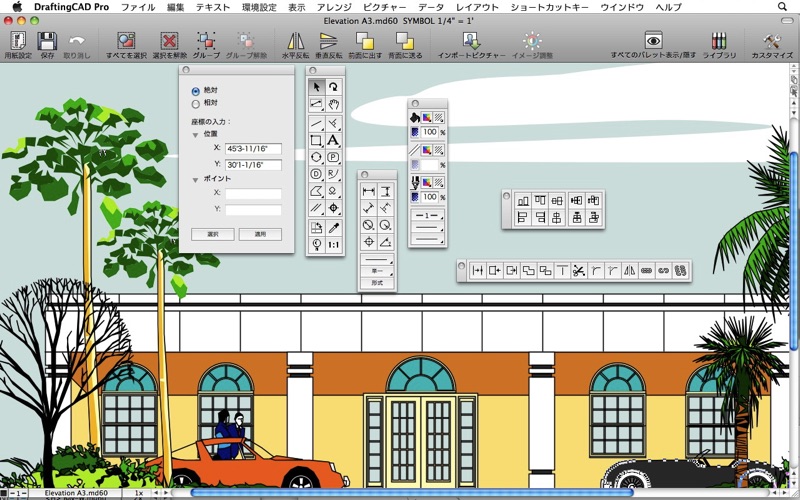This screenshot has height=500, width=800.
Task: Open the アレンジ menu in menu bar
Action: [334, 7]
